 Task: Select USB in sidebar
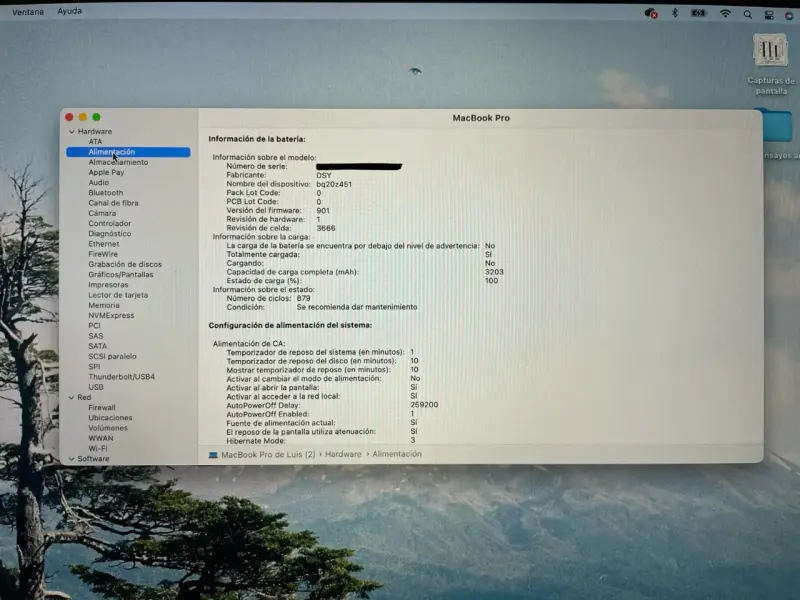pos(96,387)
